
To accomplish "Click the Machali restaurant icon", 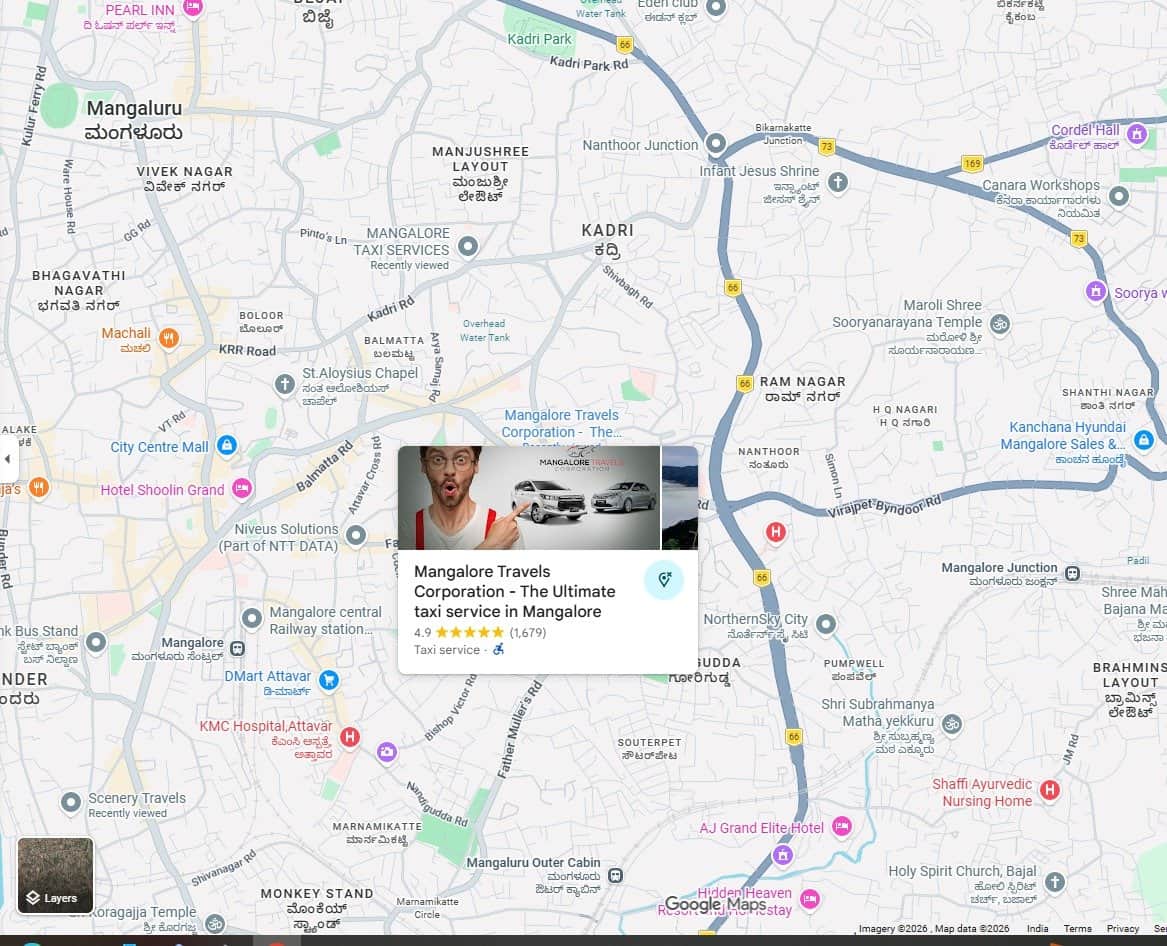I will tap(169, 338).
